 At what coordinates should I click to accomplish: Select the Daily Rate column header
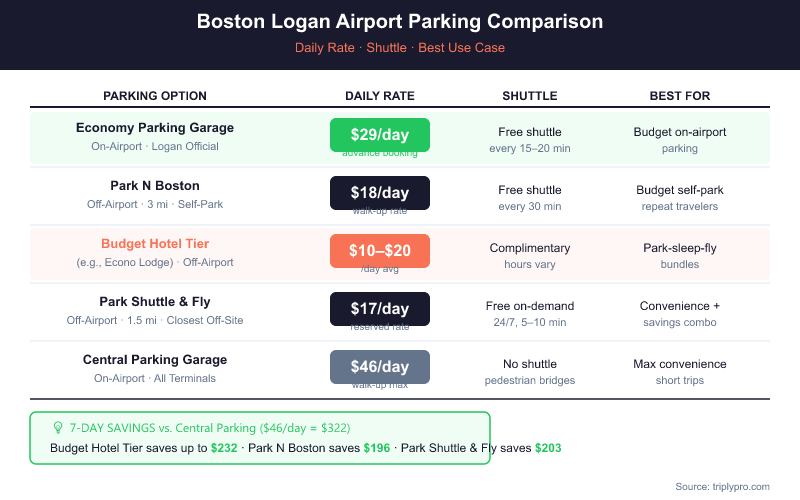(x=379, y=96)
